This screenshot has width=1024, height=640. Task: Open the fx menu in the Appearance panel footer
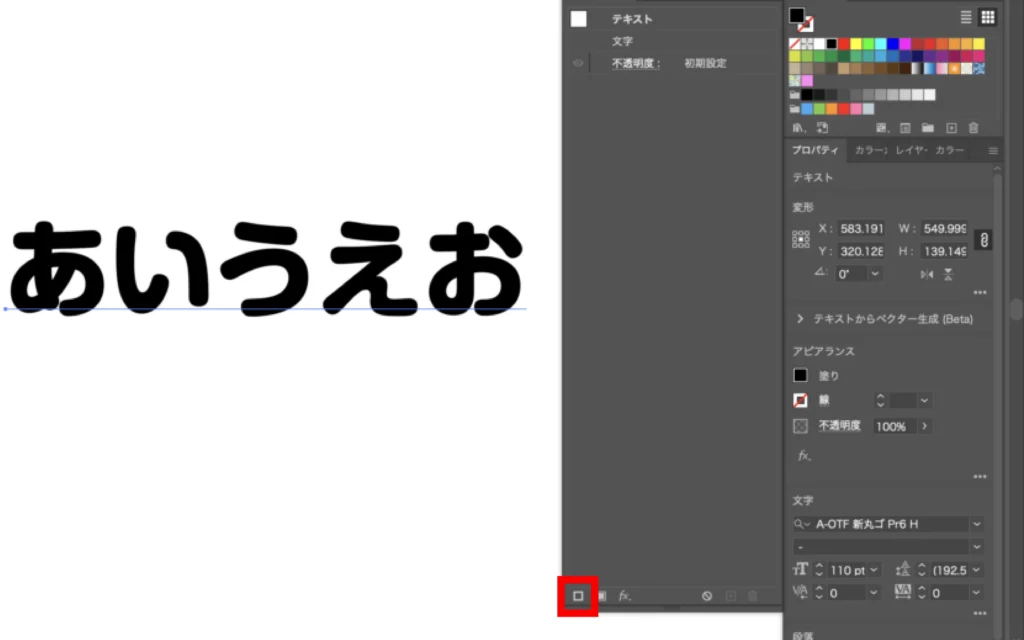coord(625,596)
